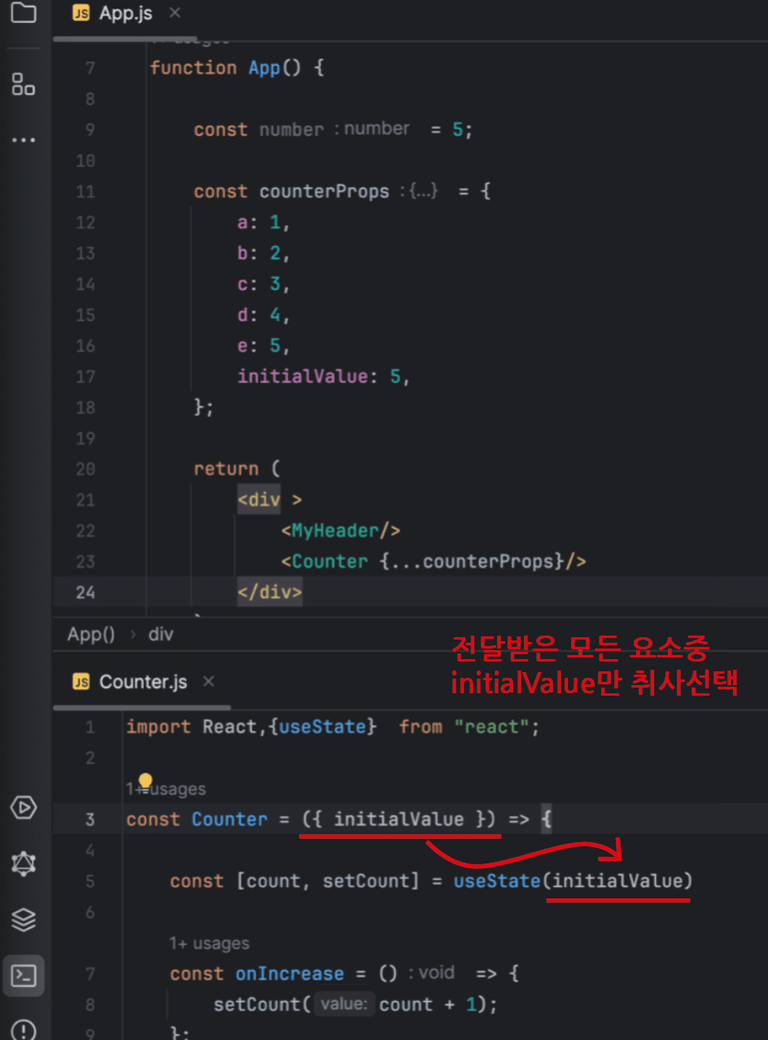Open the 1+ usages hint above onIncrease
The height and width of the screenshot is (1040, 768).
(209, 943)
